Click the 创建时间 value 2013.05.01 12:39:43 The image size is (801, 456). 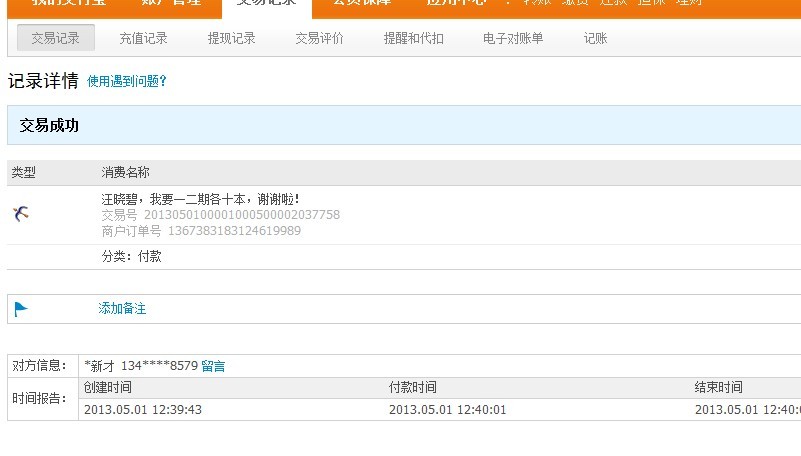click(x=143, y=409)
